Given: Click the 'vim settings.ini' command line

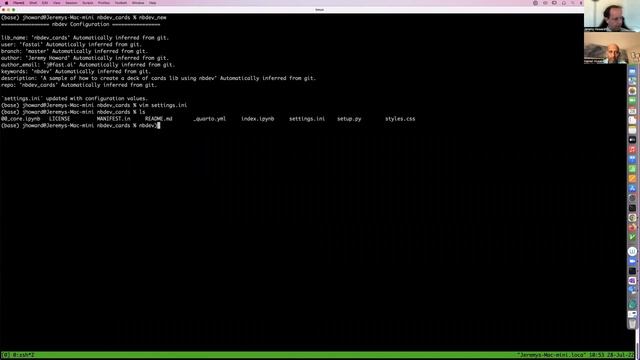Looking at the screenshot, I should [x=163, y=105].
